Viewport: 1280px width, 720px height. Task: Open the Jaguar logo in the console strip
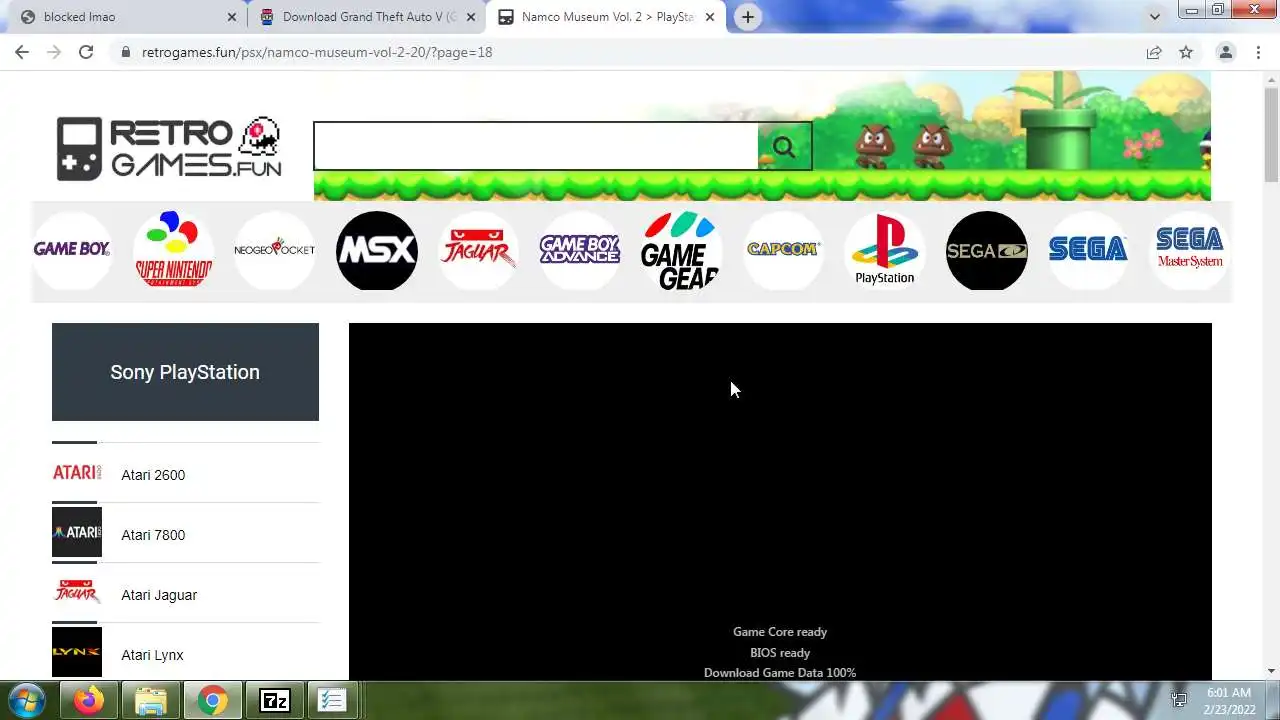[x=479, y=250]
